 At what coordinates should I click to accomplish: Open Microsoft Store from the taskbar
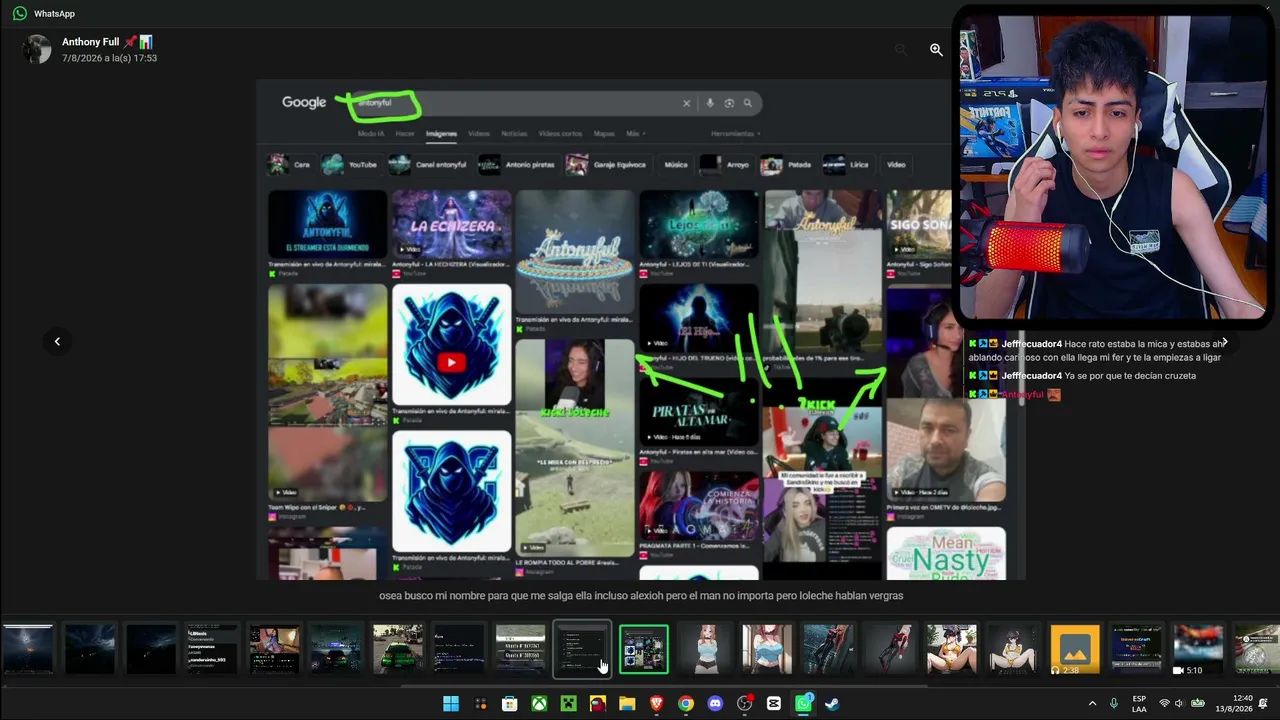tap(510, 704)
